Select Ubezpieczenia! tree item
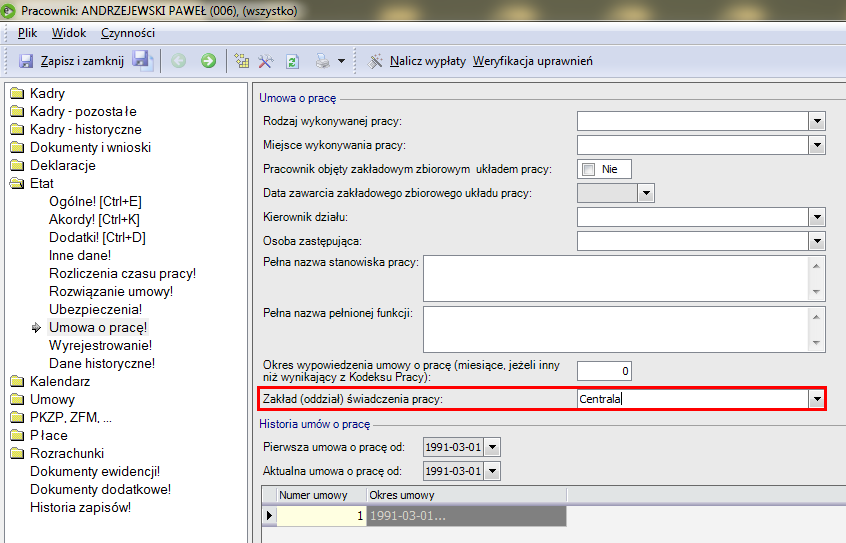 [95, 309]
